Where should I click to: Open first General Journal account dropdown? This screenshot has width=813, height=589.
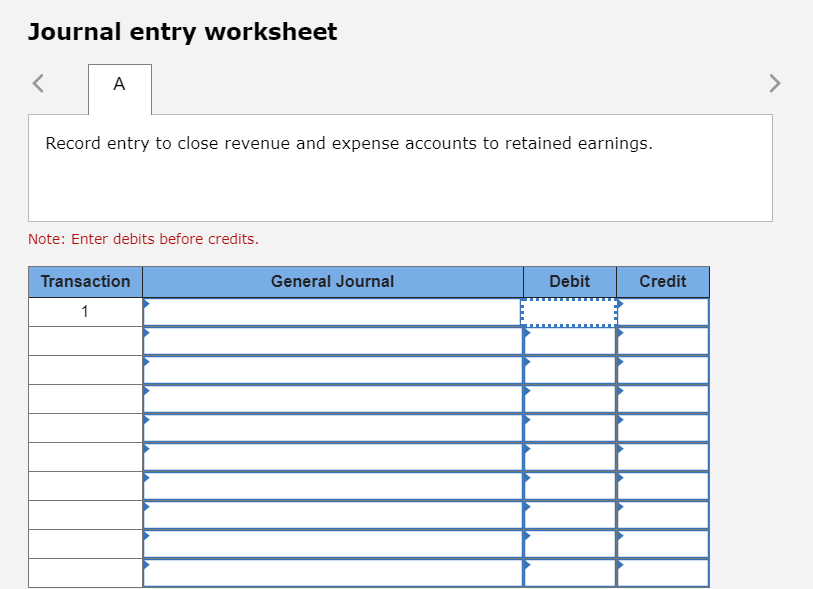(x=145, y=305)
